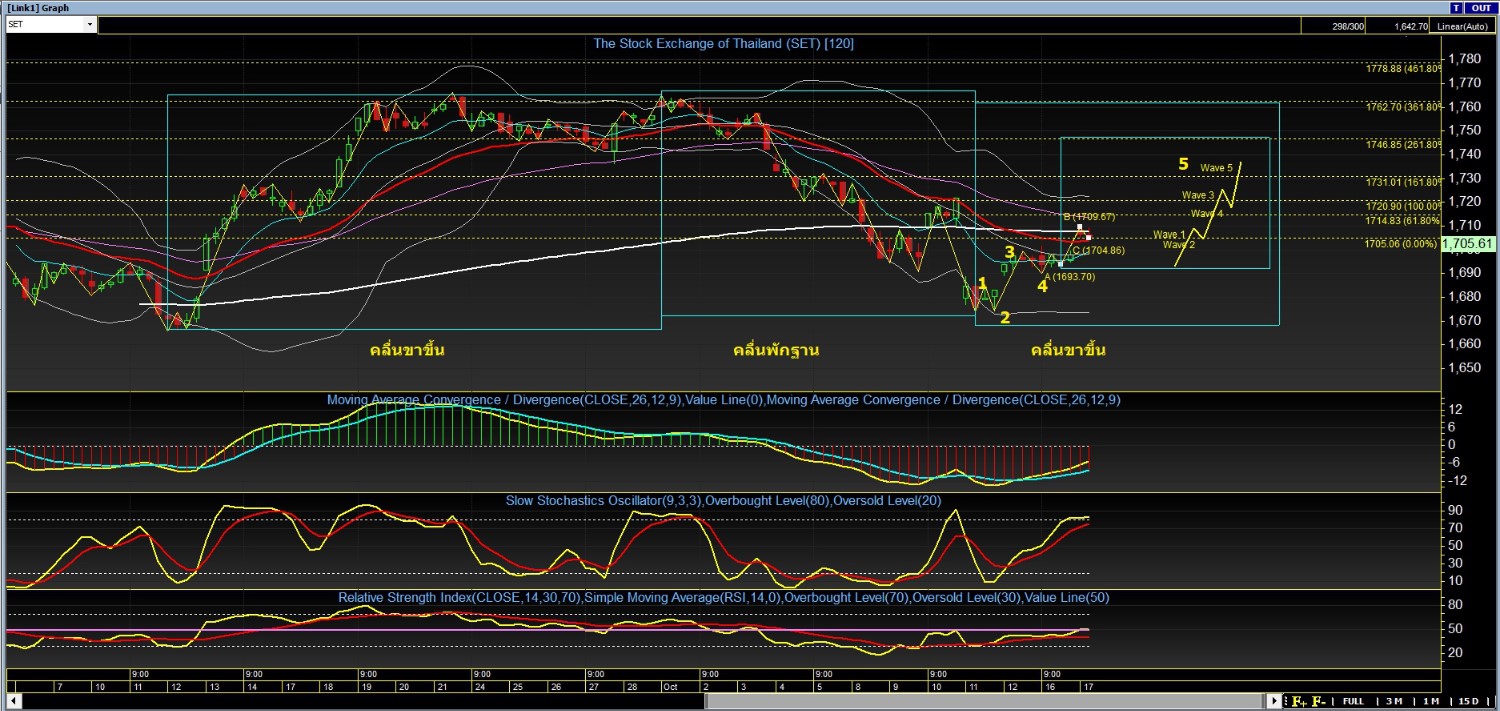Click the คลื่นพักฐาน annotation text
The width and height of the screenshot is (1500, 711).
[x=777, y=350]
